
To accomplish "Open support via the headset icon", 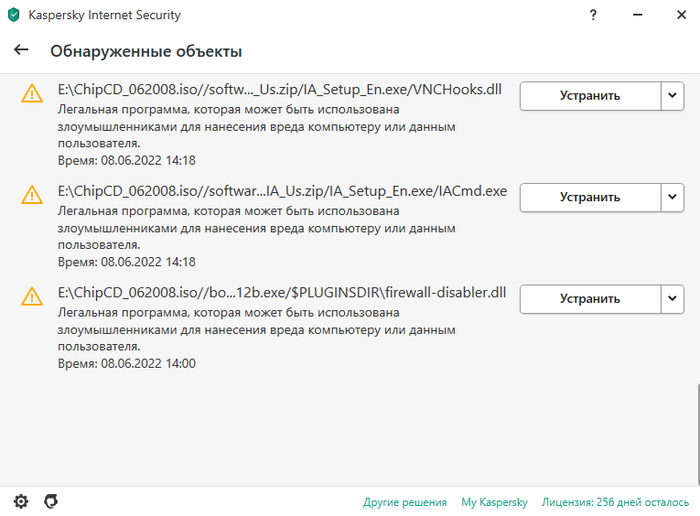I will pyautogui.click(x=51, y=500).
